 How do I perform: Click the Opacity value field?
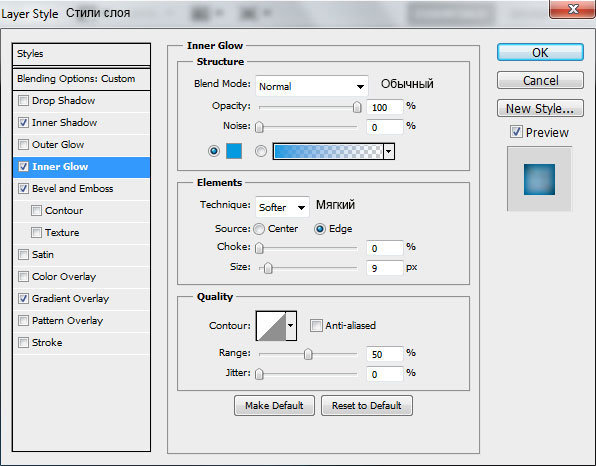384,107
